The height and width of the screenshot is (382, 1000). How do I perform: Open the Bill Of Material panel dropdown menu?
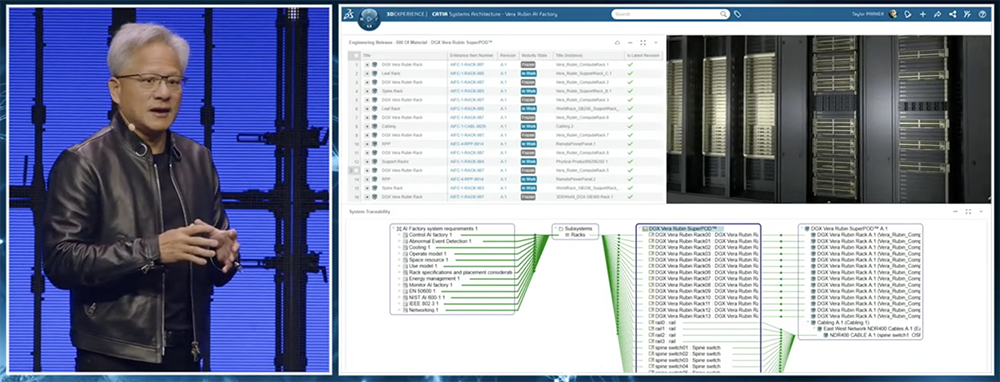point(656,43)
